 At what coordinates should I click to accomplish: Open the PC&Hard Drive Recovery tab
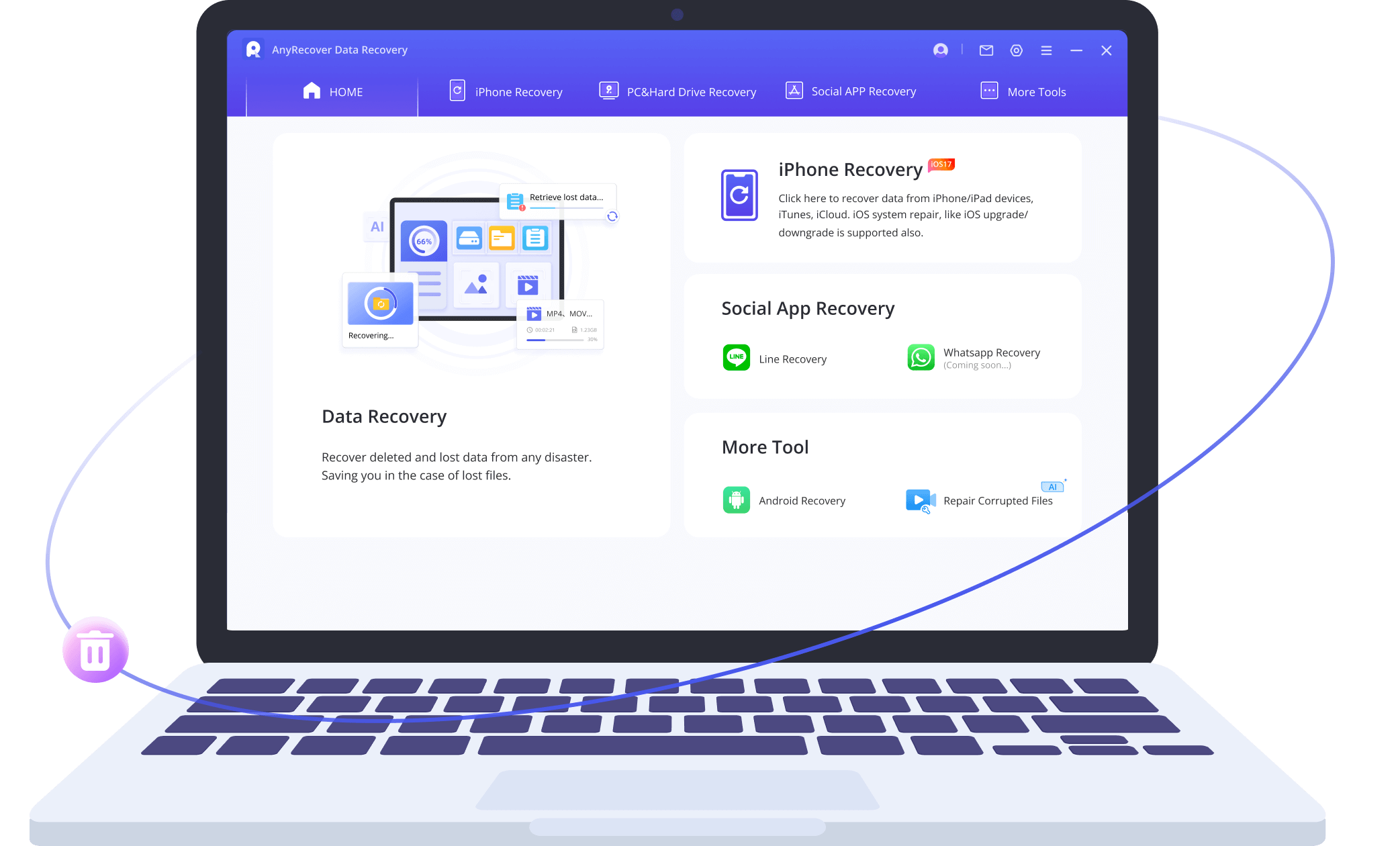[678, 91]
